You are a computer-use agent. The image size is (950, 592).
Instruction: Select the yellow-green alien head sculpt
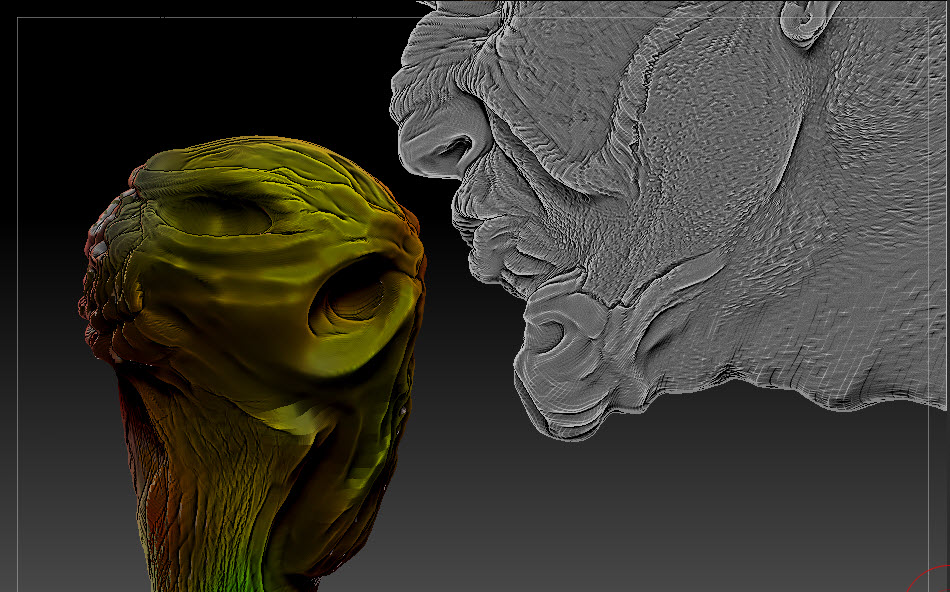[254, 364]
